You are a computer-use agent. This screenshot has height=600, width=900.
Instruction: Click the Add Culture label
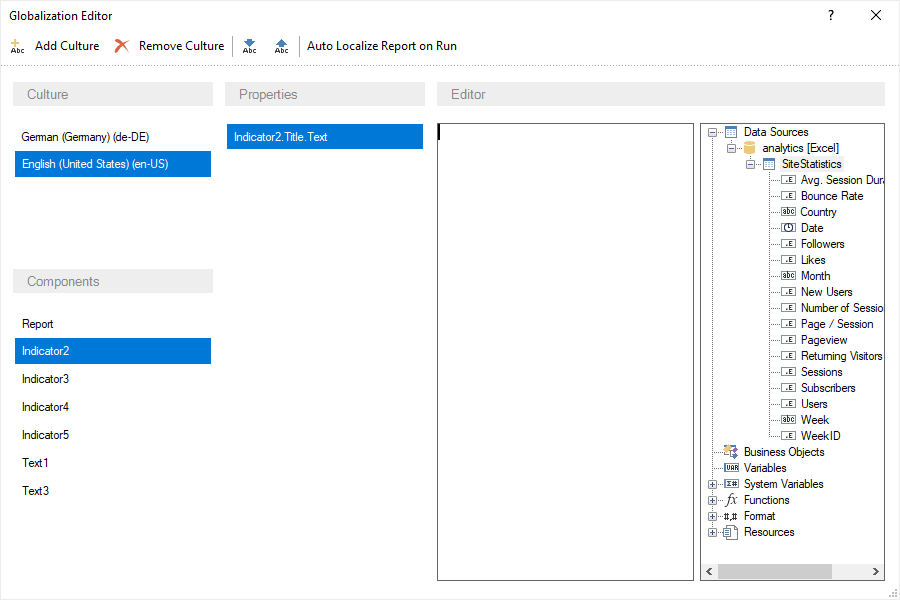(x=67, y=46)
